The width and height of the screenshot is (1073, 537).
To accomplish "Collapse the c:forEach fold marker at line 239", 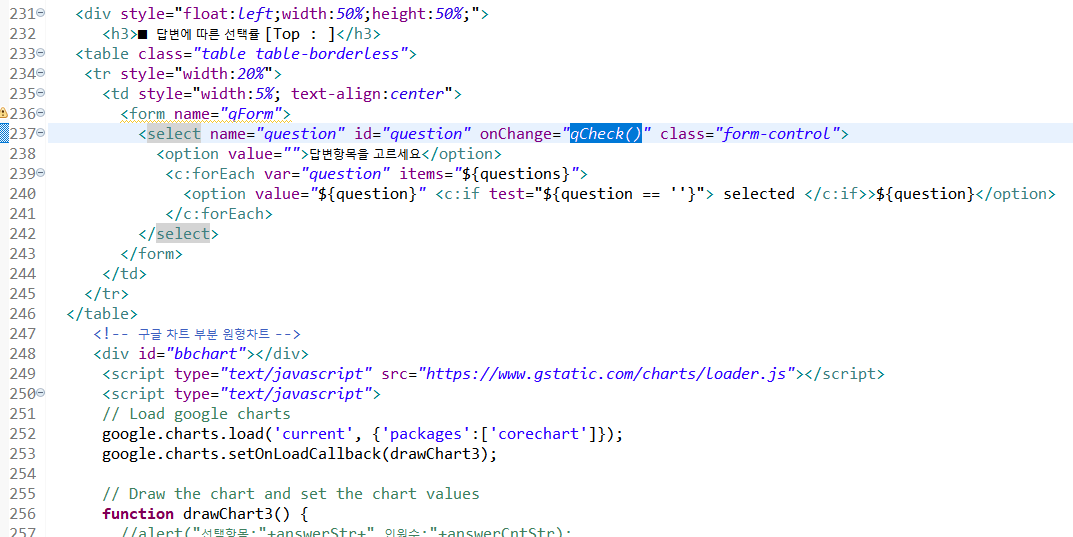I will click(x=40, y=172).
